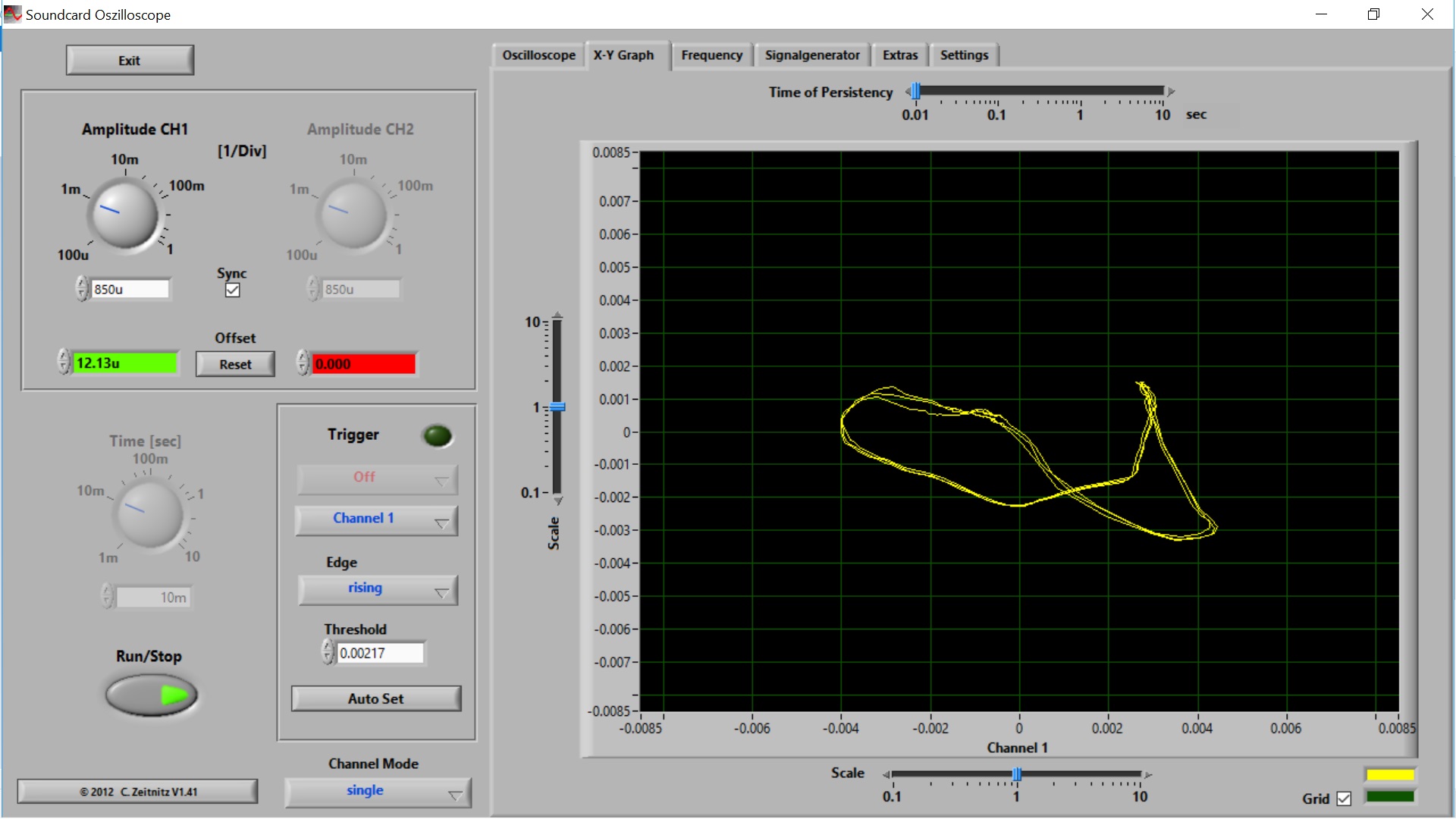Open the Trigger mode Off dropdown
This screenshot has width=1456, height=819.
[x=377, y=478]
